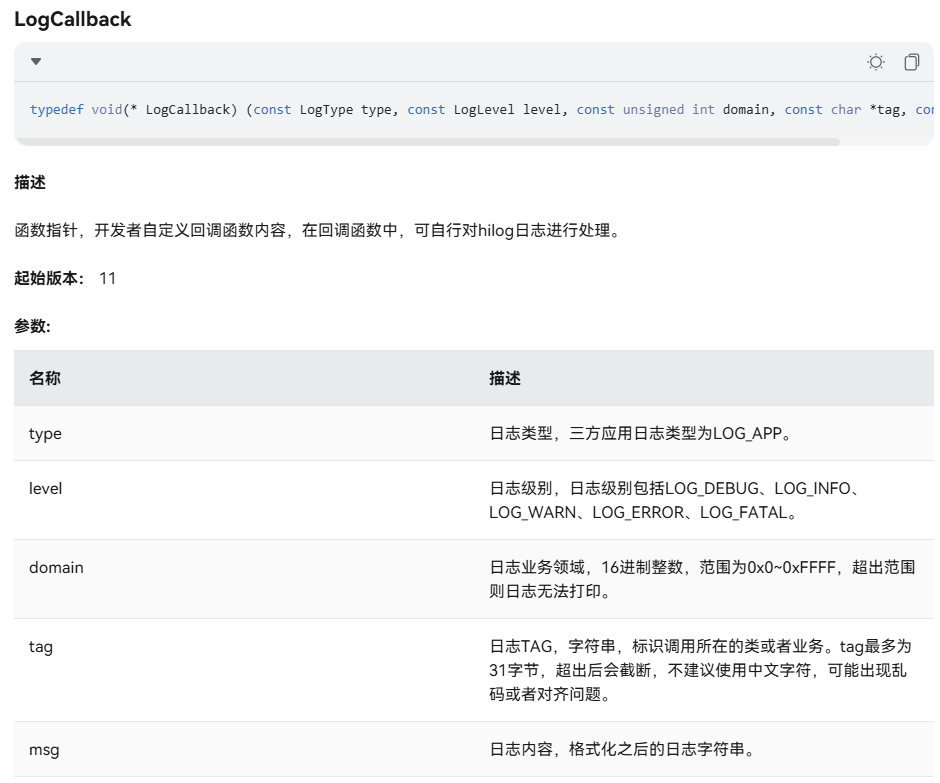Click the LogCallback section heading
Screen dimensions: 940x783
click(x=72, y=19)
